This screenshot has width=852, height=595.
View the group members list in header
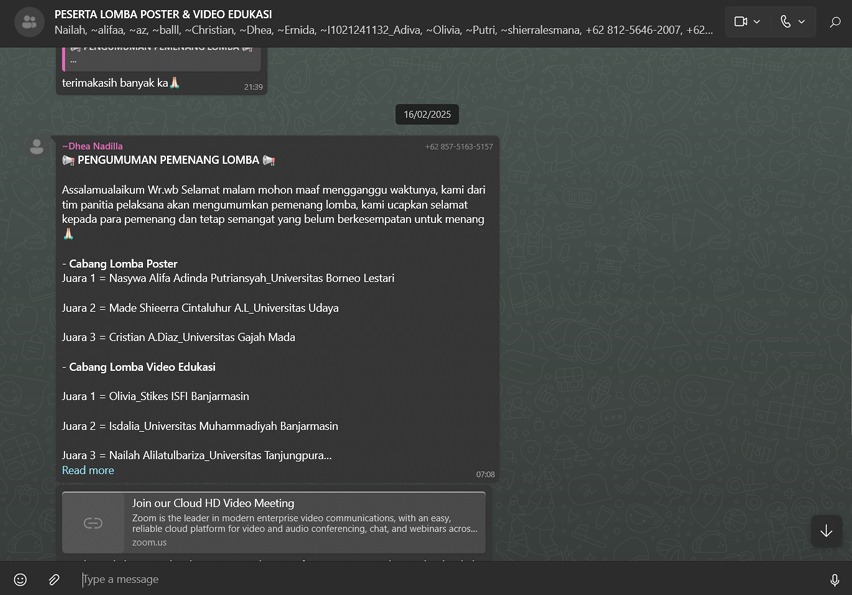[383, 30]
